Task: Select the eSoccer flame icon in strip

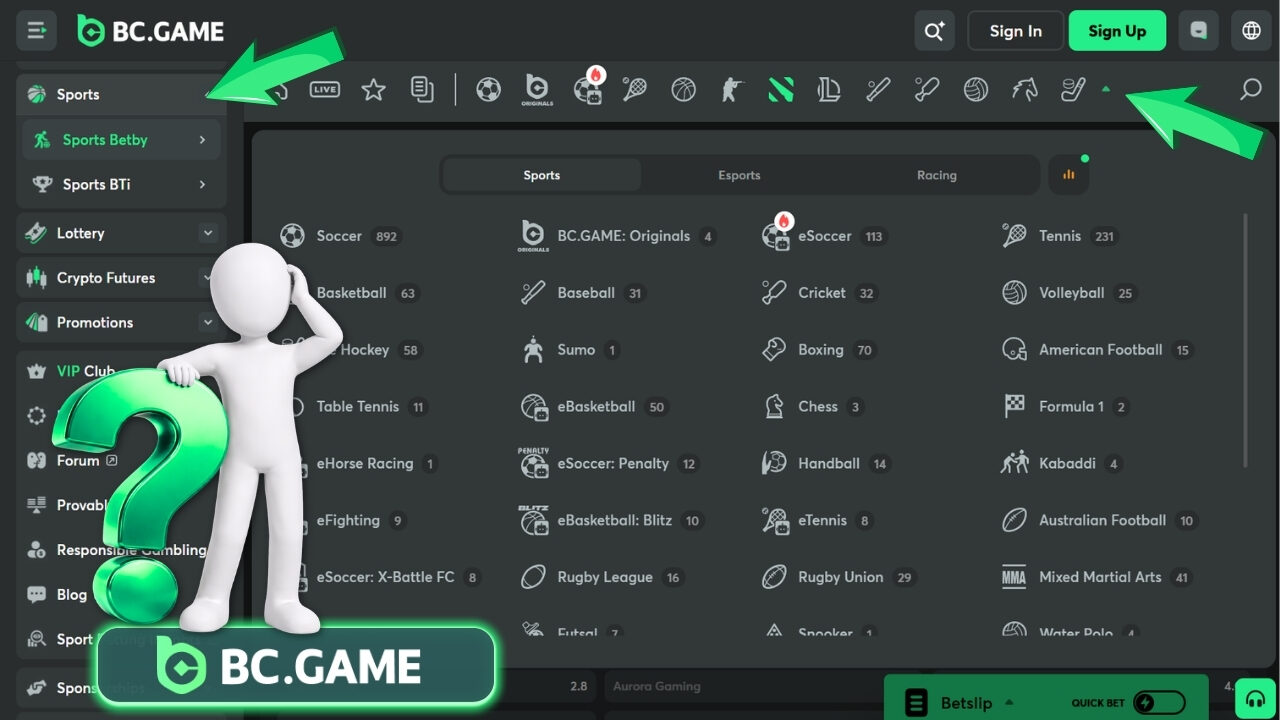Action: click(x=588, y=88)
